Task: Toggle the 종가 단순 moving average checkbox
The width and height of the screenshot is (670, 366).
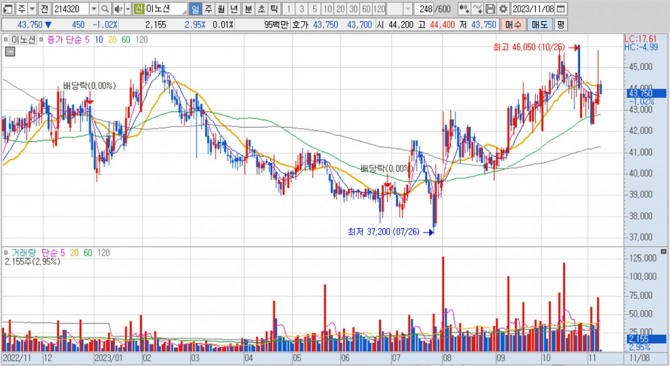Action: 41,40
